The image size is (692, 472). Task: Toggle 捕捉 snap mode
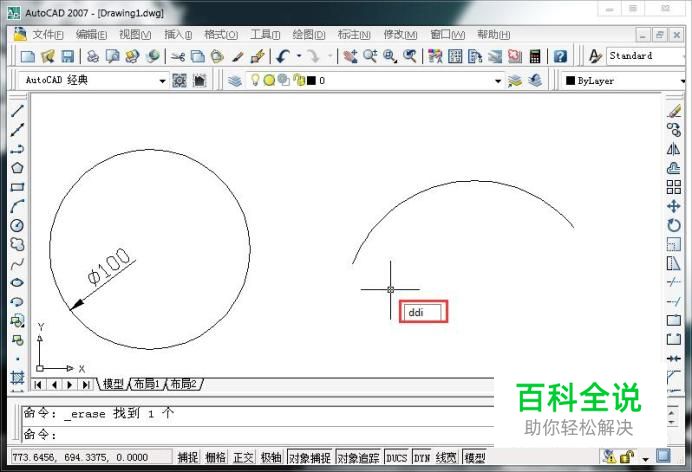188,457
